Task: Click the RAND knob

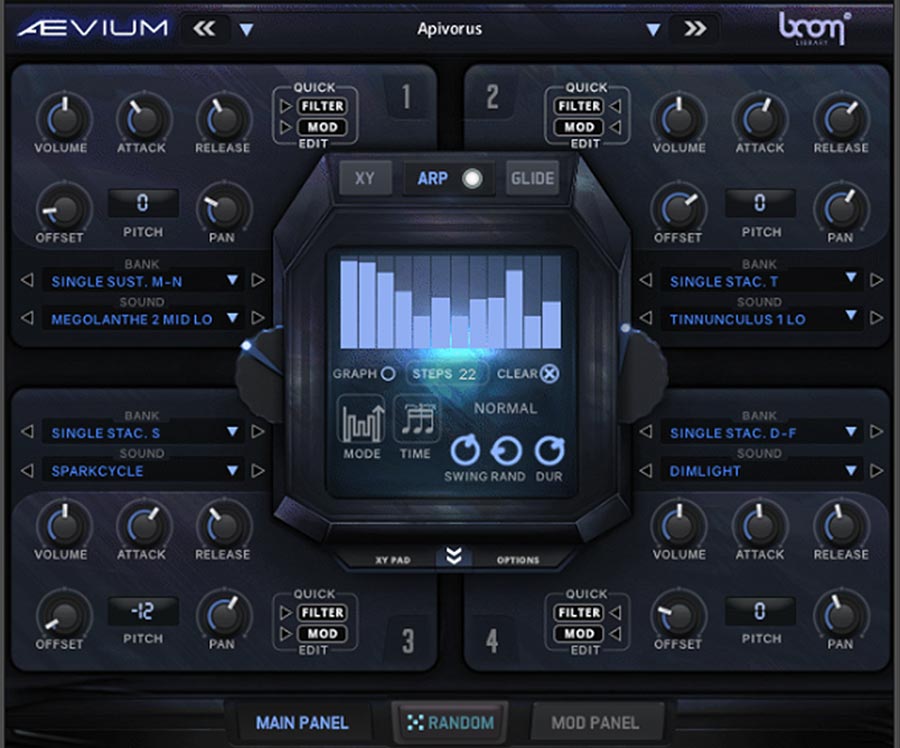Action: (507, 450)
